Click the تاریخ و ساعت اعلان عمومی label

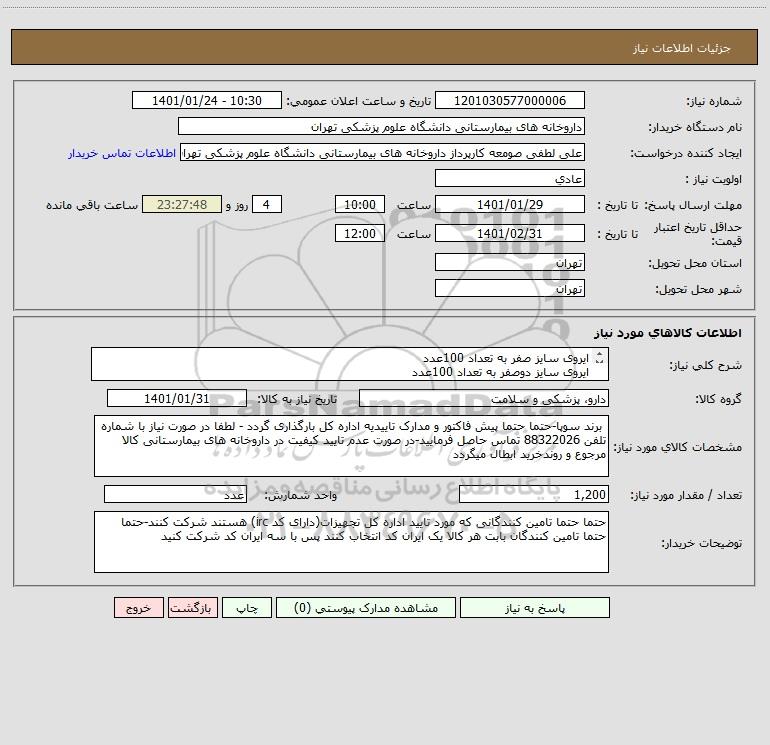pos(358,101)
